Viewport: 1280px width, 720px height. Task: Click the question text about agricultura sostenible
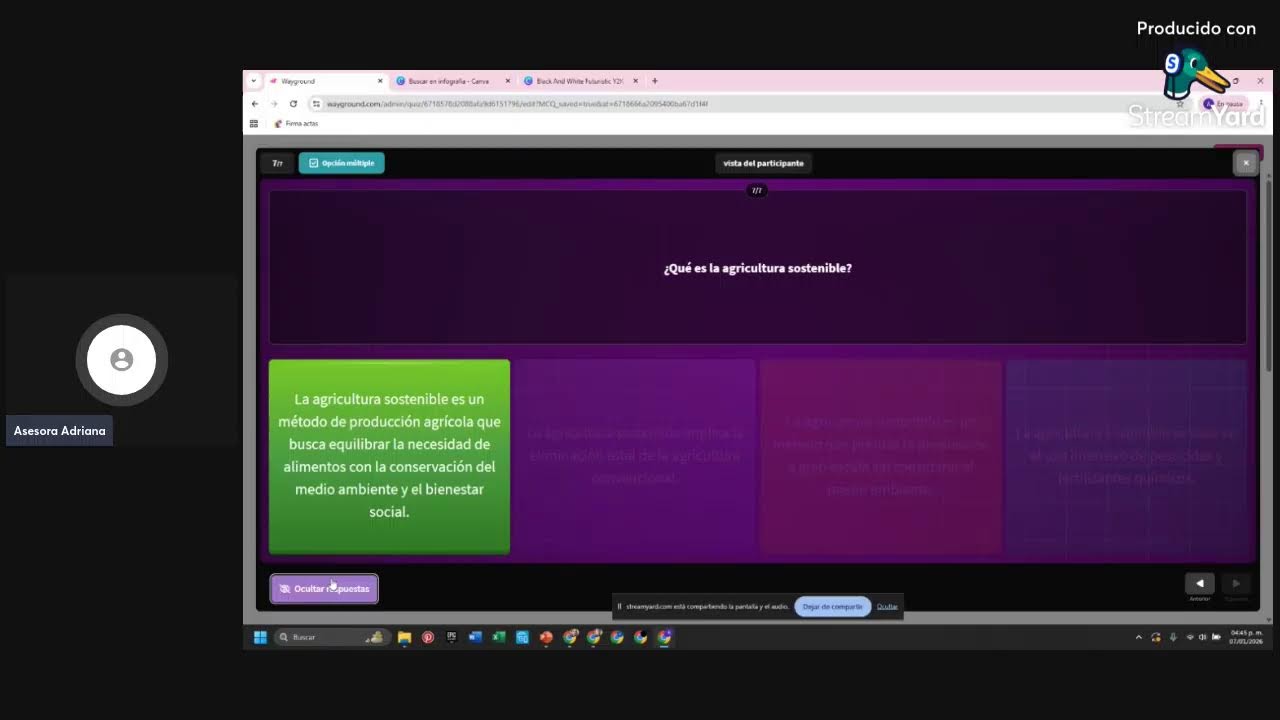tap(758, 268)
